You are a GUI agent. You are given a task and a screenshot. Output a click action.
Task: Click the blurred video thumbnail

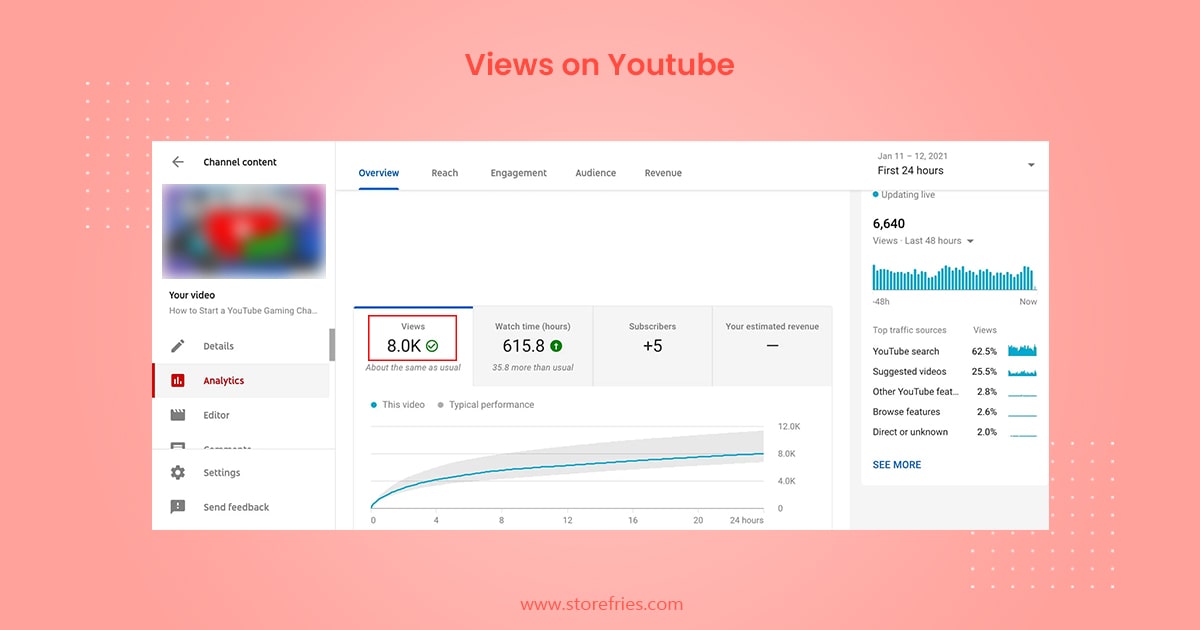click(244, 231)
